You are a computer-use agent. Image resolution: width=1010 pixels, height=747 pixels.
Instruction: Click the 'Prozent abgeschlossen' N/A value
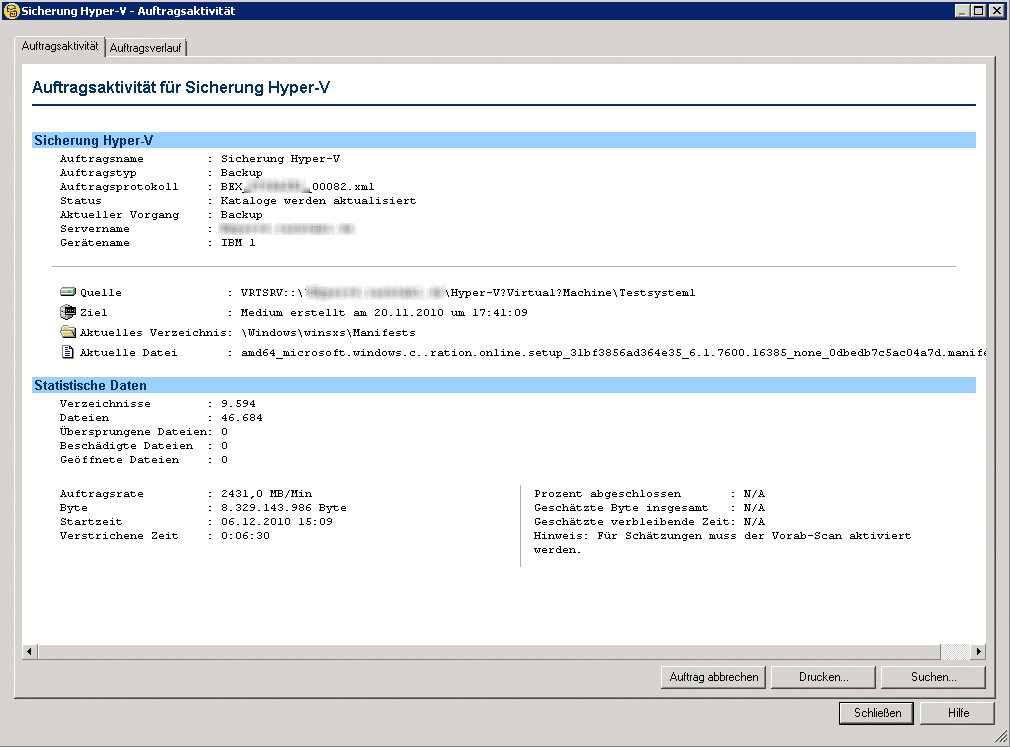pos(754,494)
